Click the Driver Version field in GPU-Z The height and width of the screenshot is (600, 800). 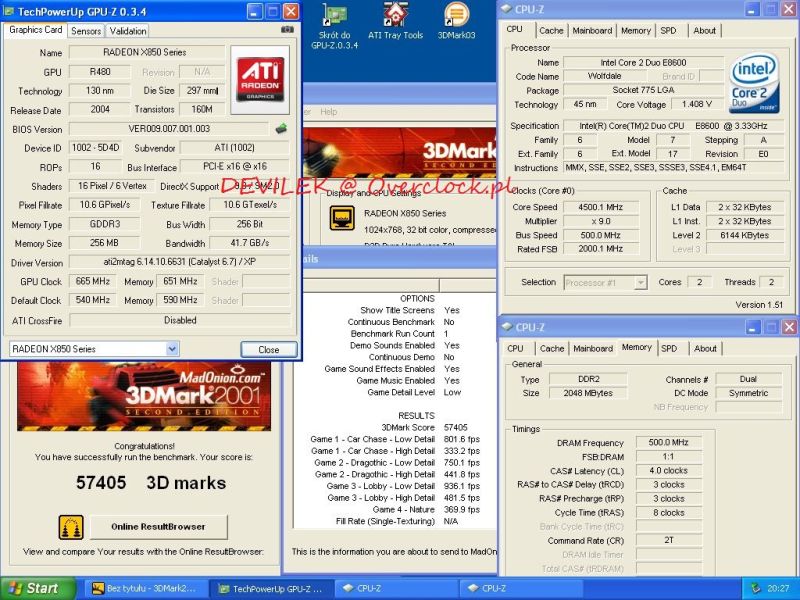[180, 262]
